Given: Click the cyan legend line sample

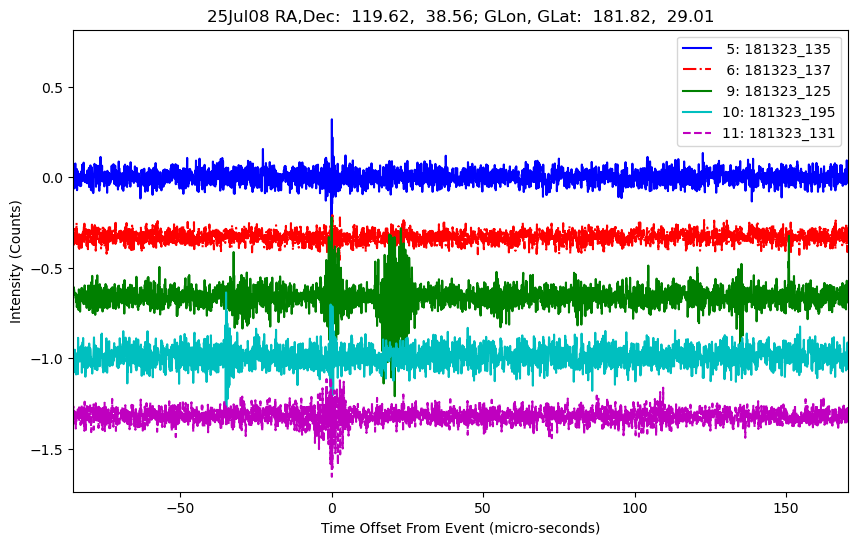Looking at the screenshot, I should [x=697, y=112].
